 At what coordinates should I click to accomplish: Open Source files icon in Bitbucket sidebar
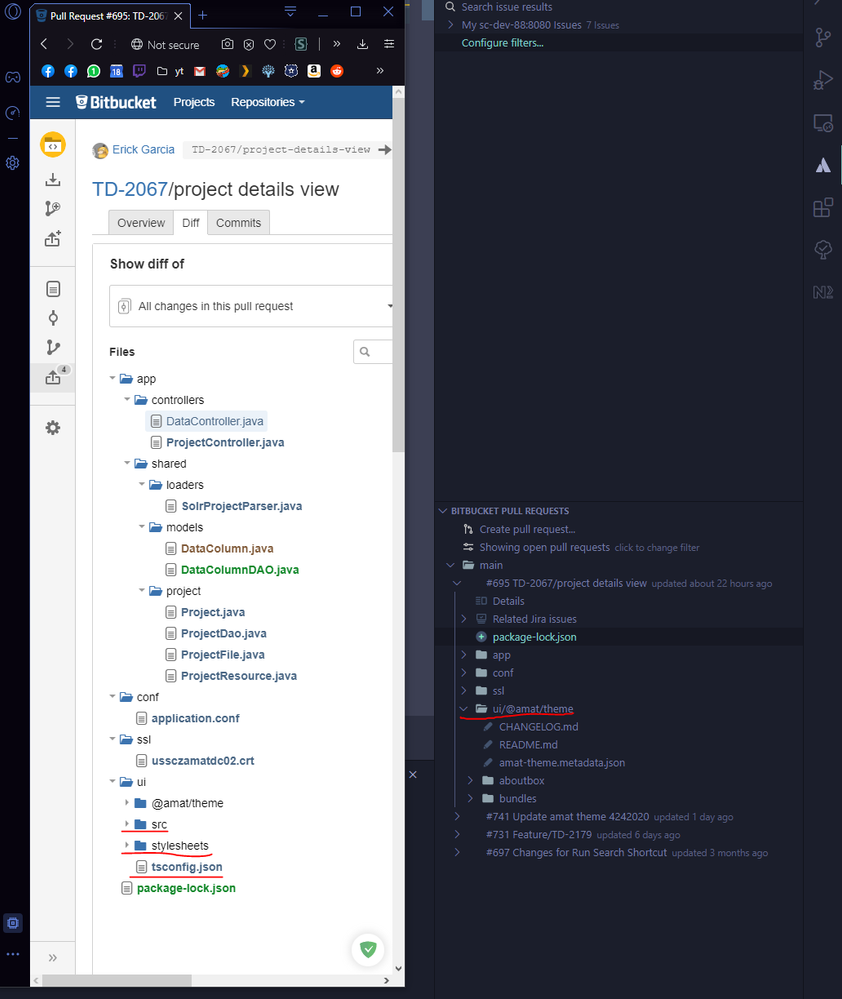point(53,289)
